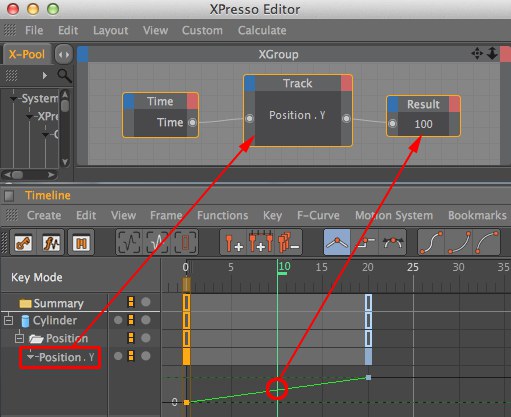Collapse the System tree node
Viewport: 511px width, 417px height.
coord(13,99)
